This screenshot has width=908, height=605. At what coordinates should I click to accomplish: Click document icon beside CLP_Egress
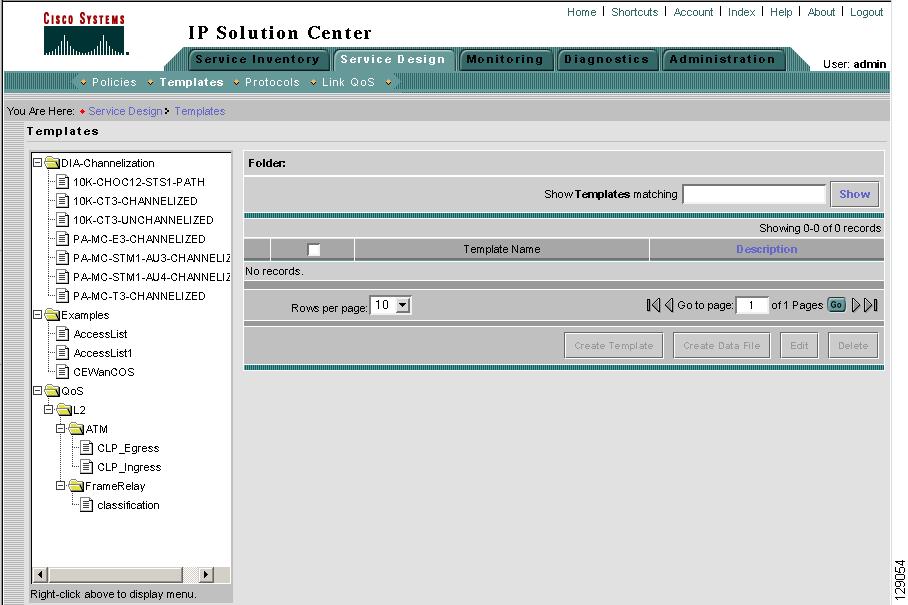coord(86,448)
